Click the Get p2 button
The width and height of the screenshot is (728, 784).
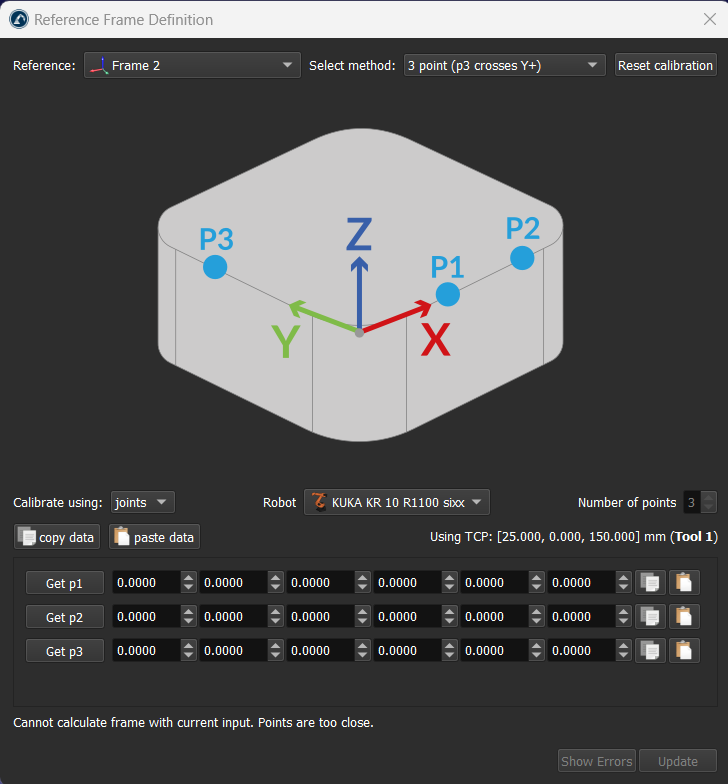pos(64,617)
